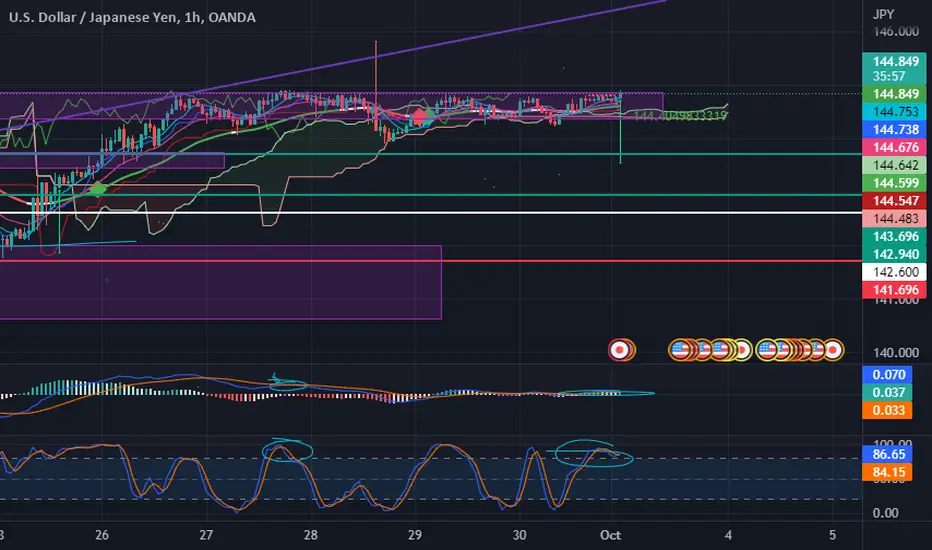Click the green 144.599 price label
Image resolution: width=932 pixels, height=550 pixels.
(894, 183)
